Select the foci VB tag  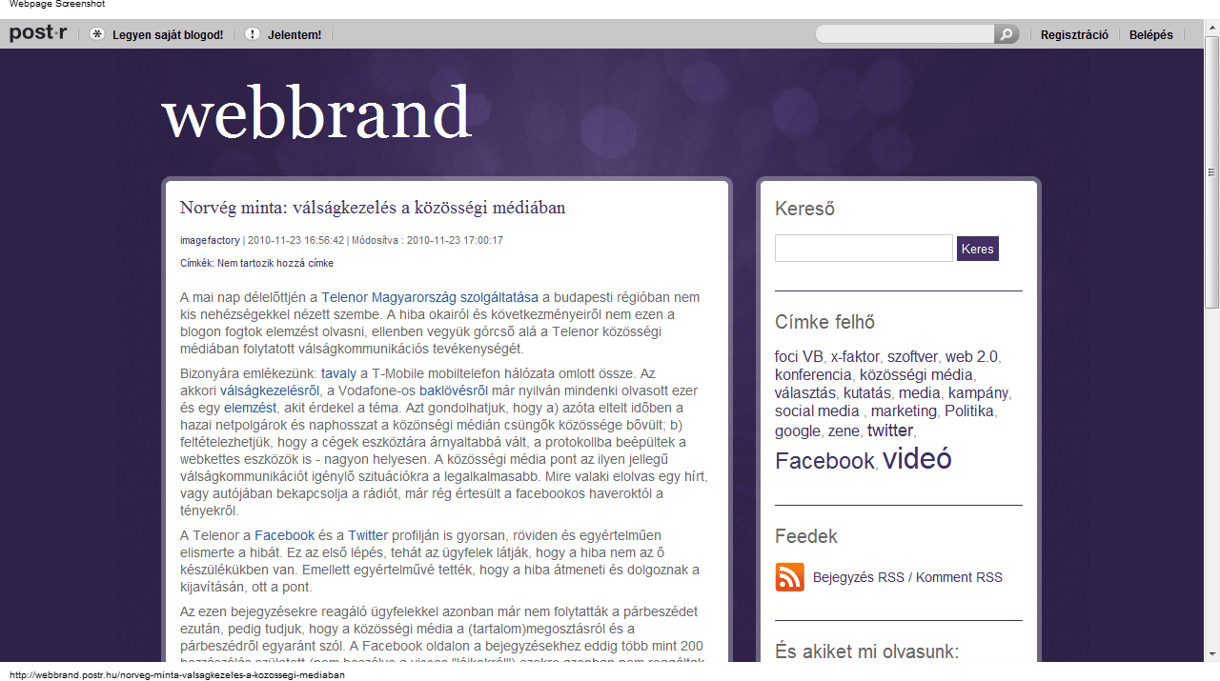799,356
